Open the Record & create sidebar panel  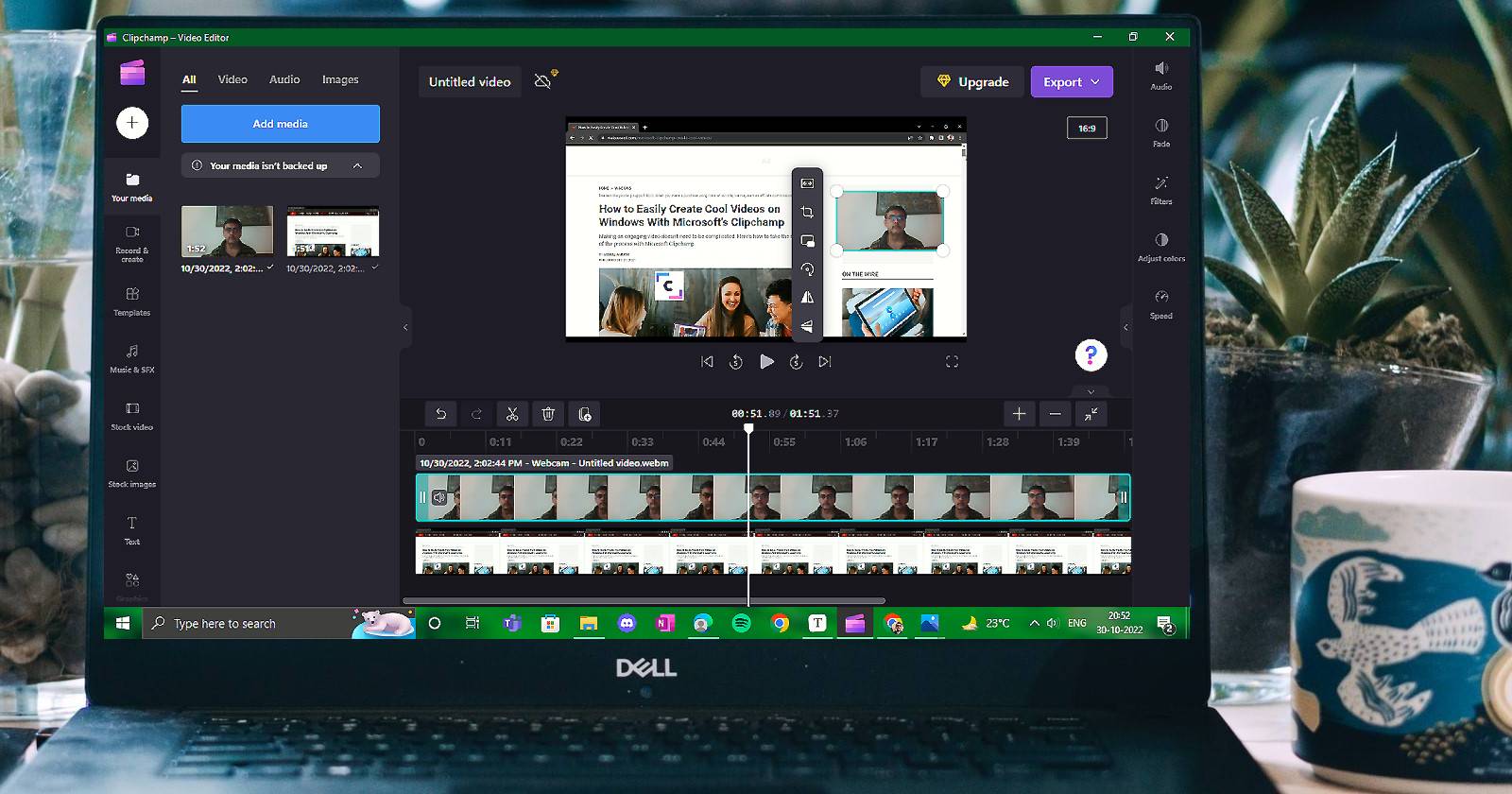click(x=132, y=242)
